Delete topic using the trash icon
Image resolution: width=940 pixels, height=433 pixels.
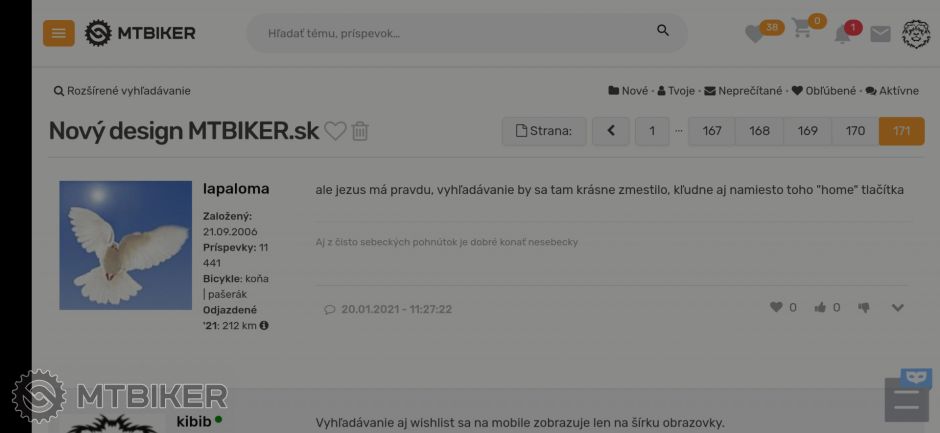360,131
